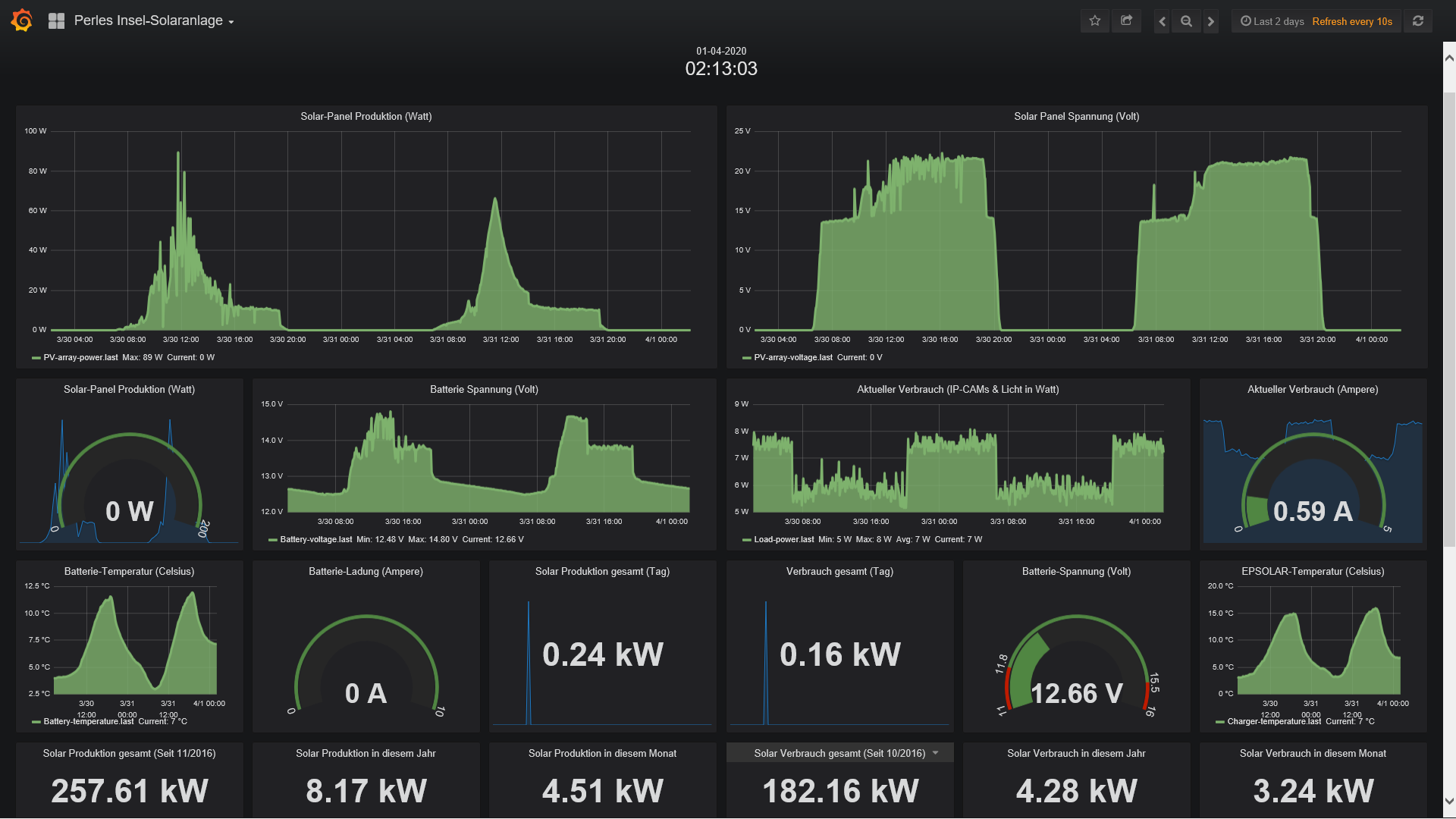Shift time range backward with left arrow
This screenshot has width=1456, height=819.
[1162, 22]
